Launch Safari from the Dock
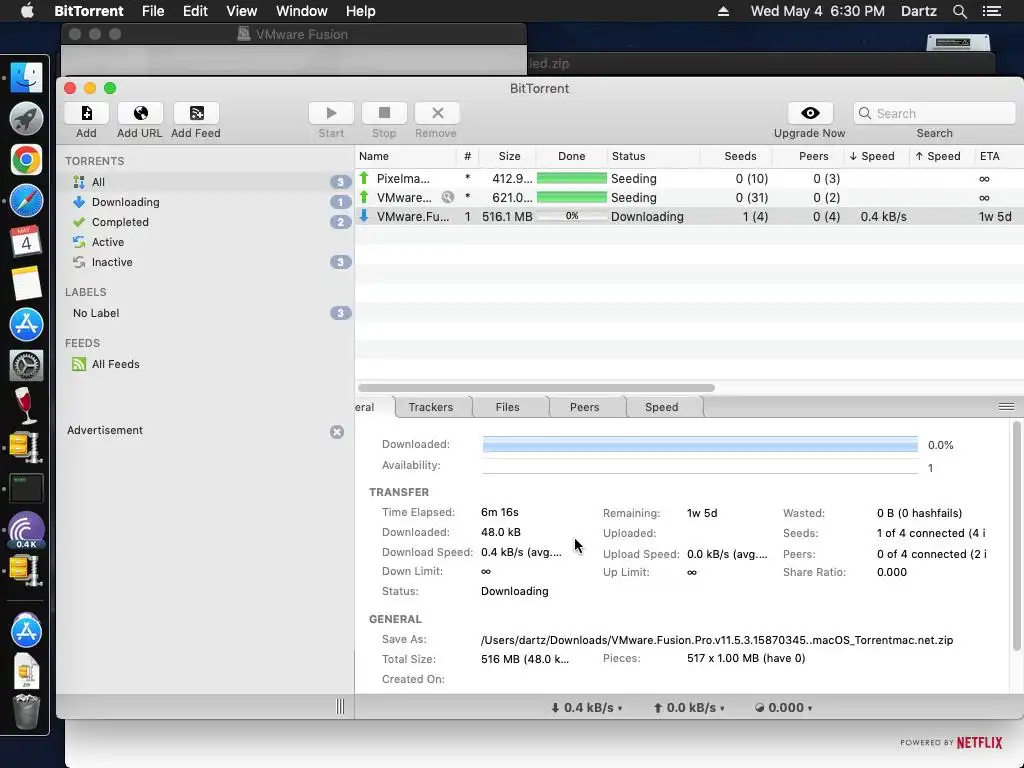1024x768 pixels. point(26,201)
